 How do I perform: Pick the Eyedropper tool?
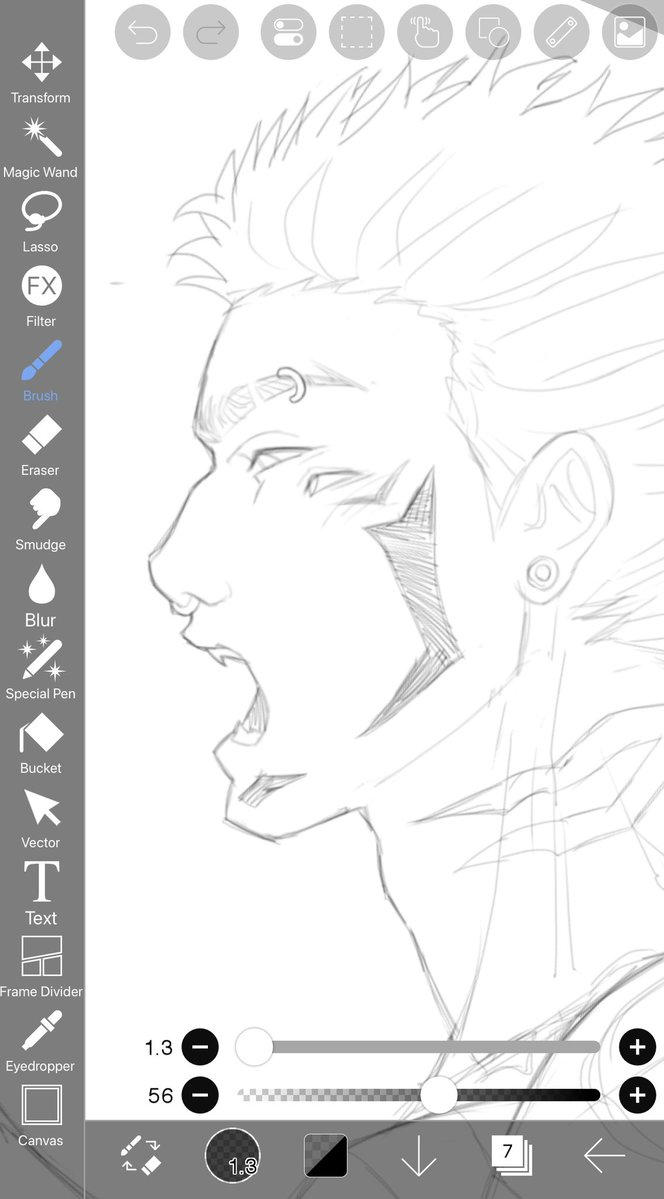[x=41, y=1041]
